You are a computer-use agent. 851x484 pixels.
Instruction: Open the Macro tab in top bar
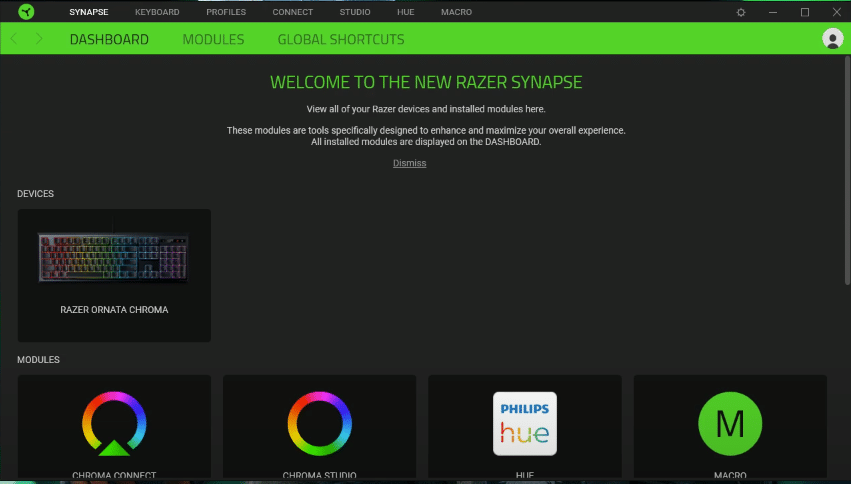tap(456, 12)
